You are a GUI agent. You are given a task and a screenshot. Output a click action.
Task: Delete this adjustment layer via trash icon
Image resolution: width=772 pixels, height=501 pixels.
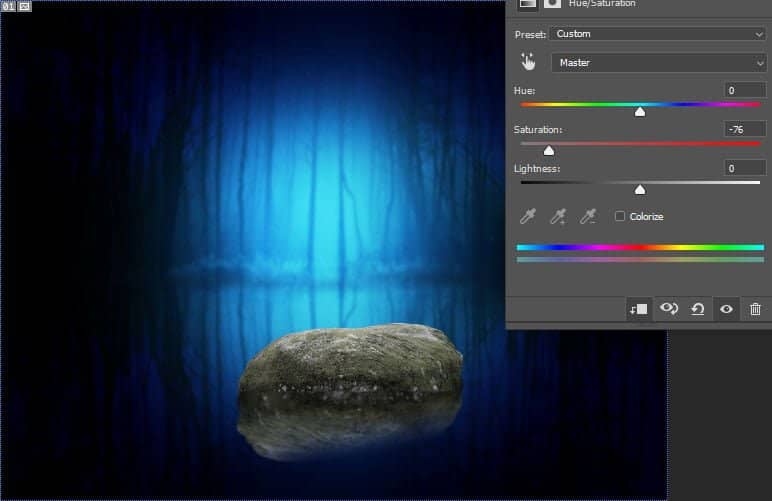(x=755, y=309)
